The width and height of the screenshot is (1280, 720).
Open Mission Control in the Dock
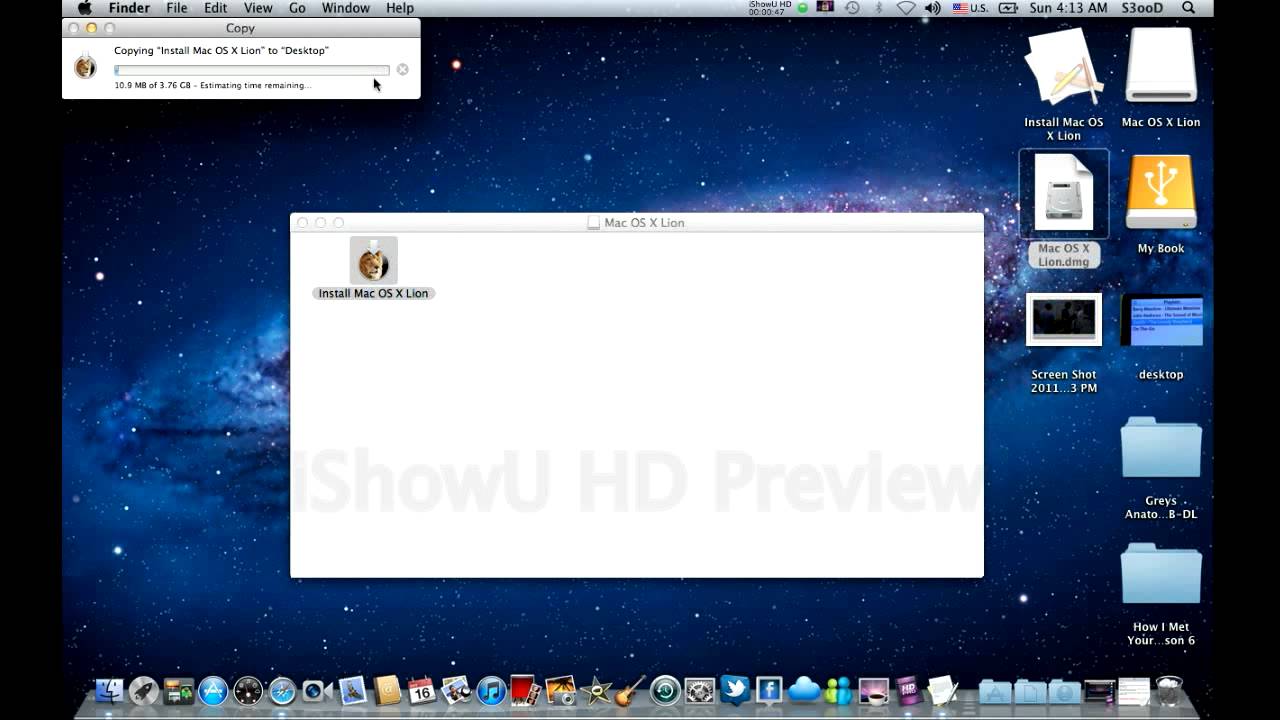(179, 690)
